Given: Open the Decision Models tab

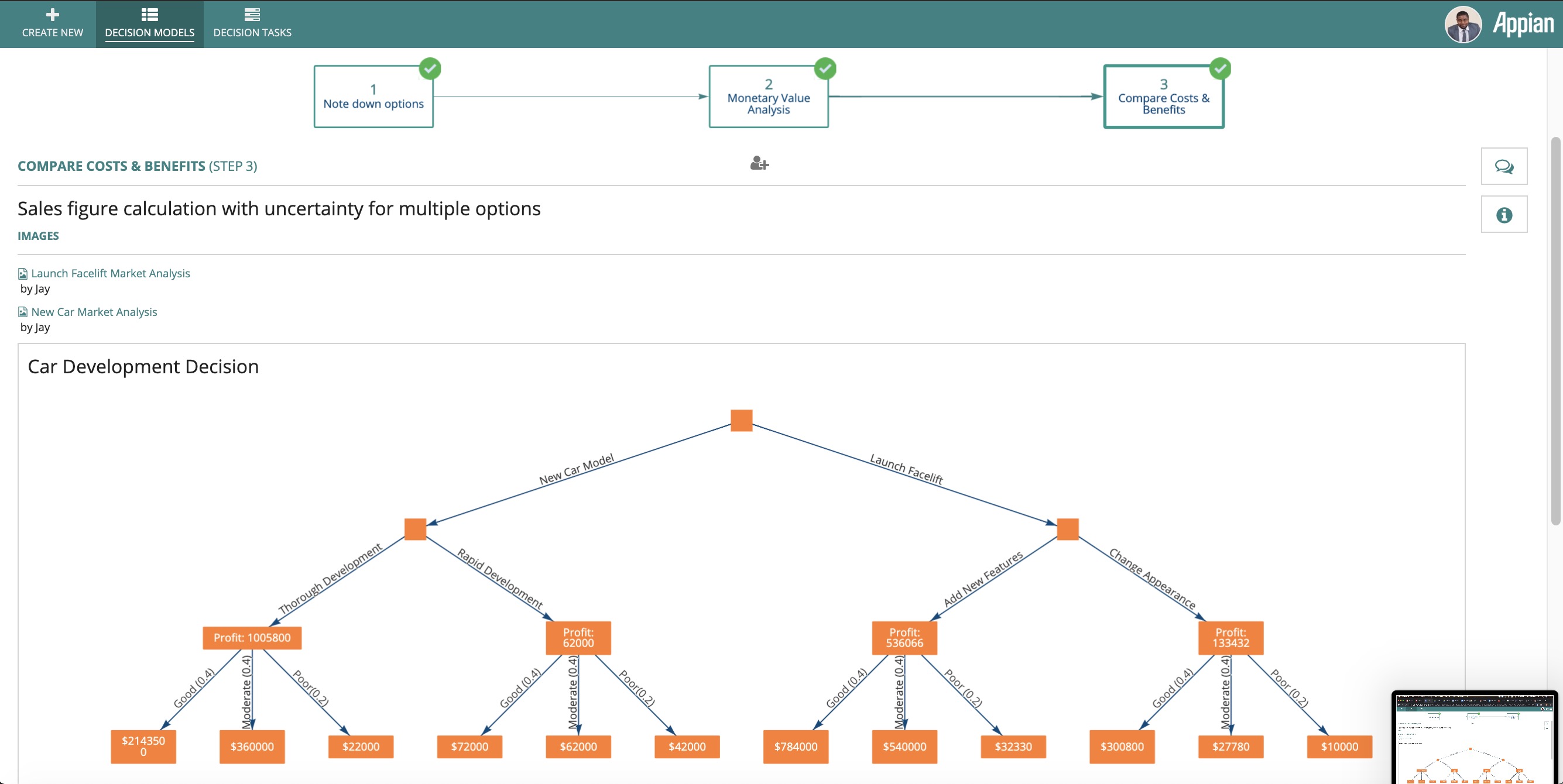Looking at the screenshot, I should point(149,24).
